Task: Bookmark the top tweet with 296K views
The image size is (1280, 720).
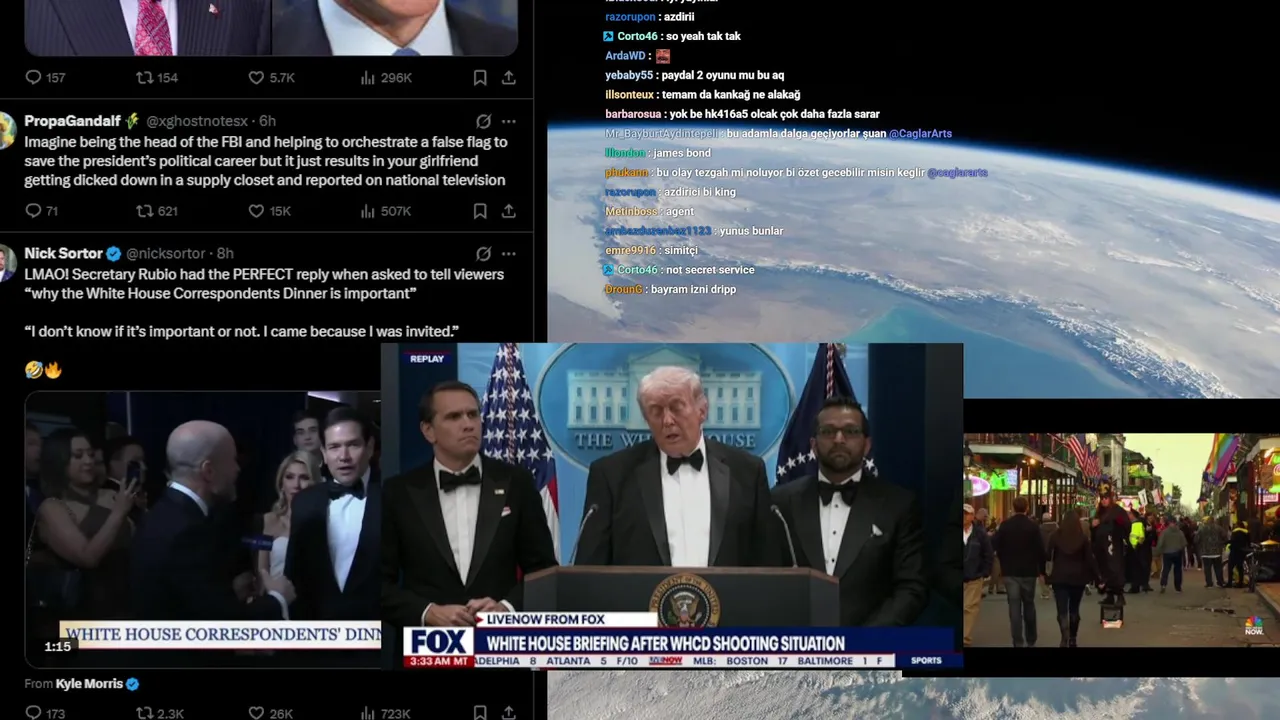Action: click(480, 77)
